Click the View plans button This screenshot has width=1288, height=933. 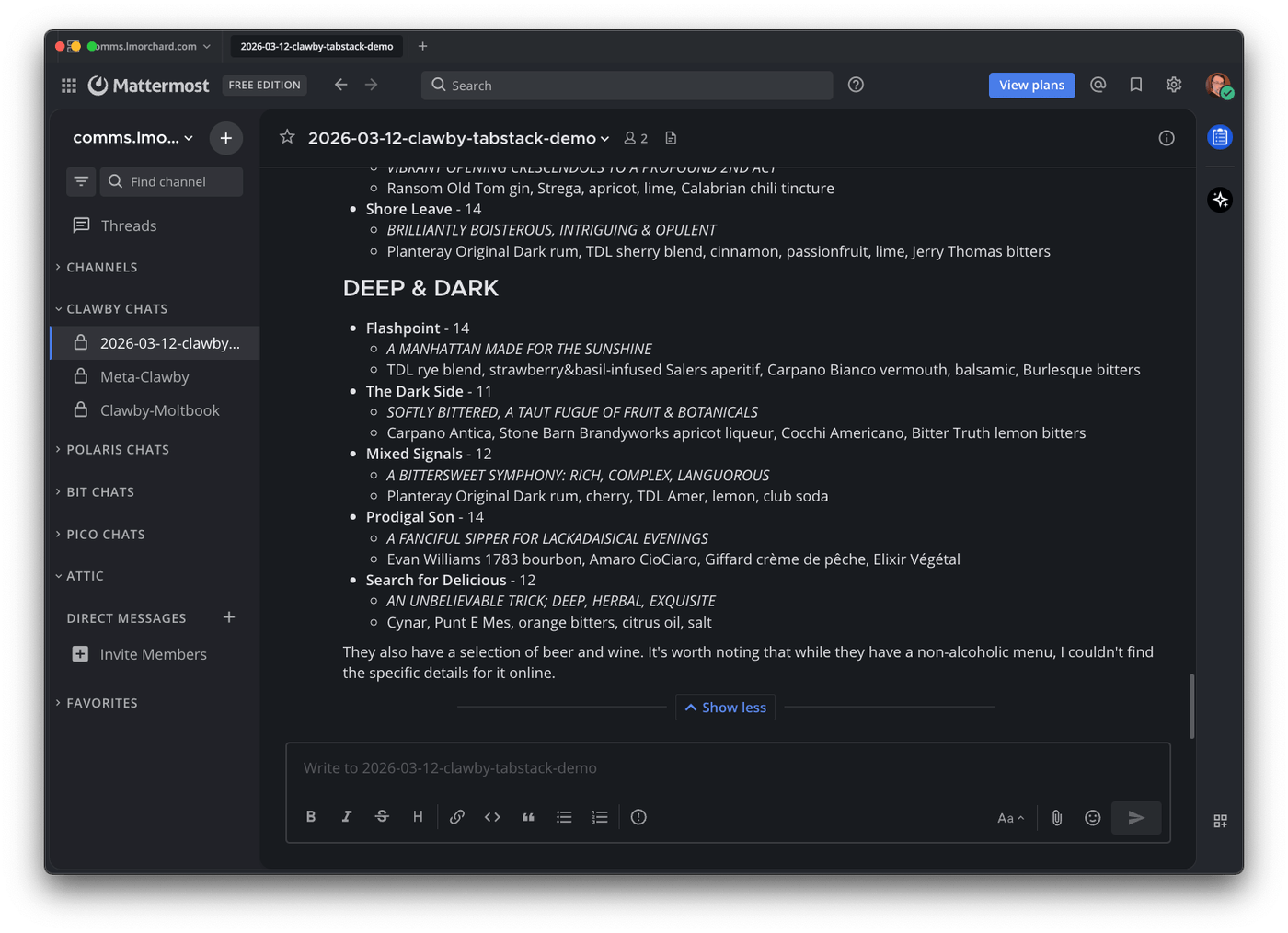[x=1031, y=86]
